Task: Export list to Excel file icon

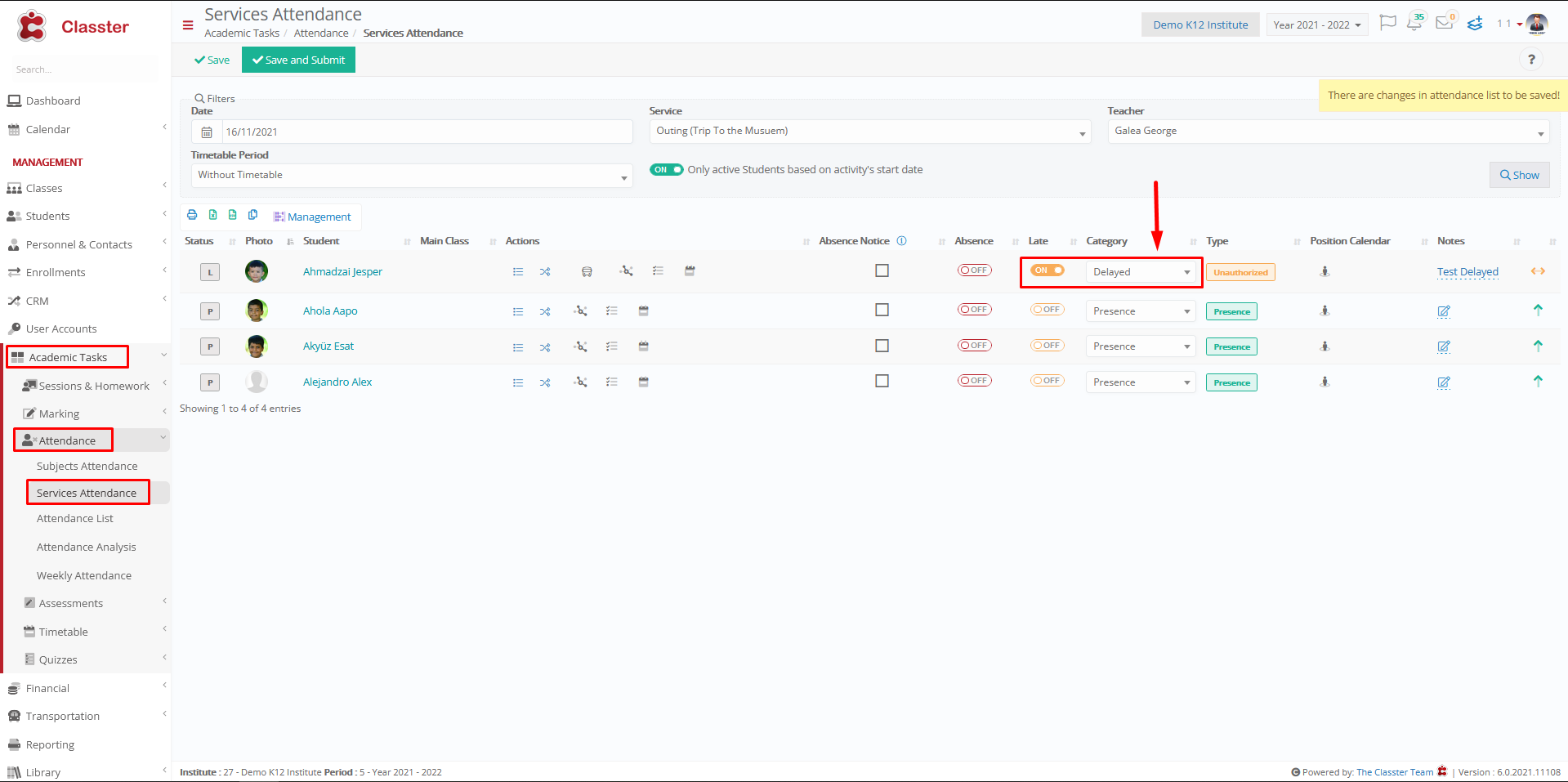Action: click(x=212, y=215)
